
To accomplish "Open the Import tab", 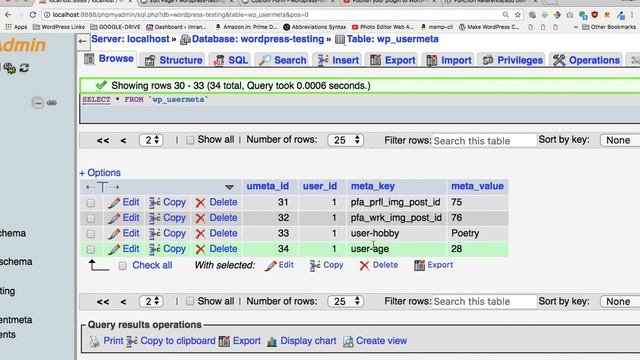I will coord(449,60).
